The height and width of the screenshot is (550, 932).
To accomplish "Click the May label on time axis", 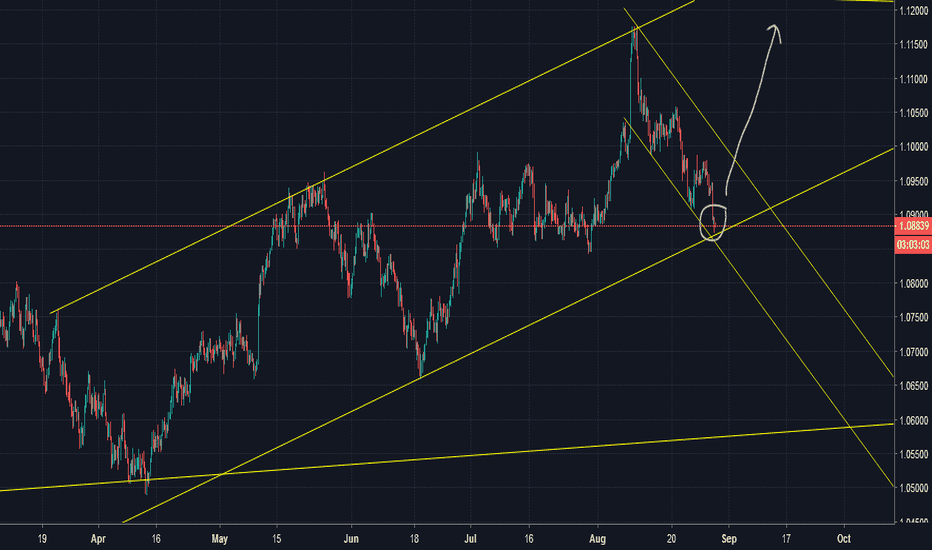I will pos(219,539).
